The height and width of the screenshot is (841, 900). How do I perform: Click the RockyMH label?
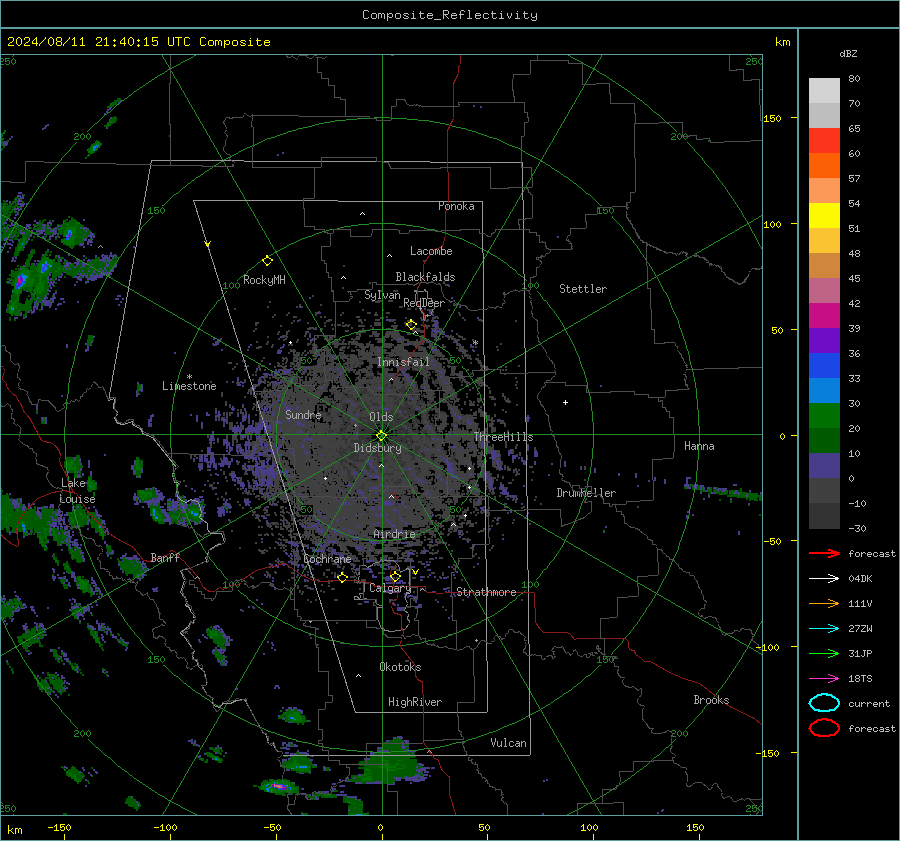[x=264, y=280]
